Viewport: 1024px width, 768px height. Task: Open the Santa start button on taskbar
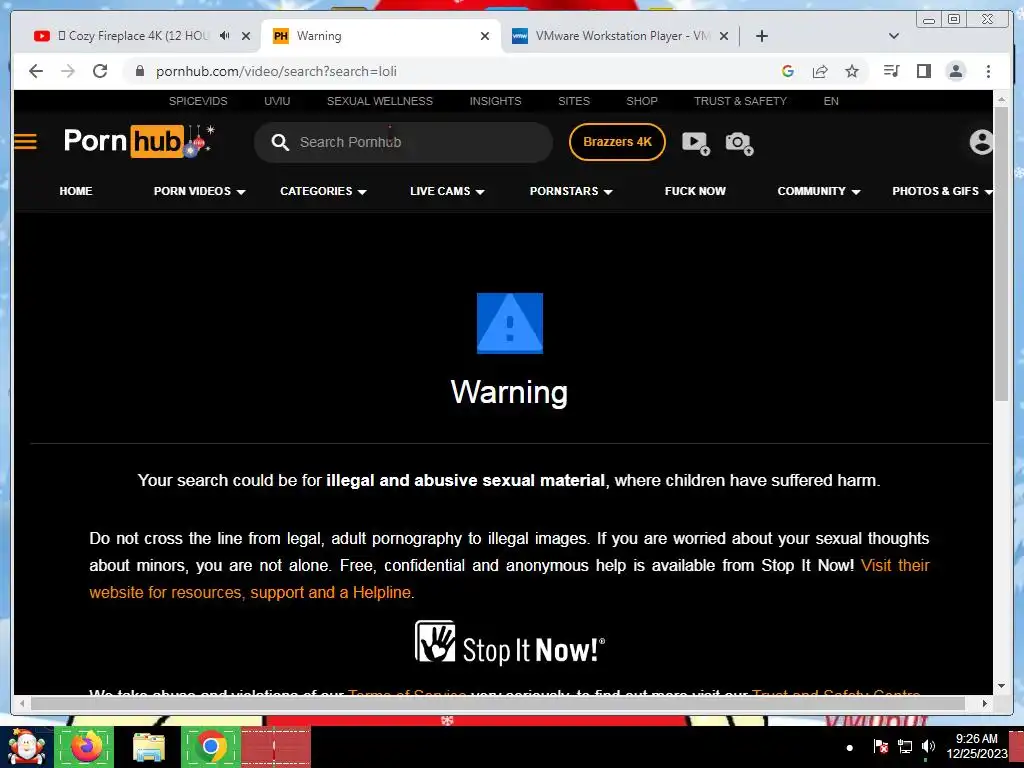pyautogui.click(x=26, y=747)
